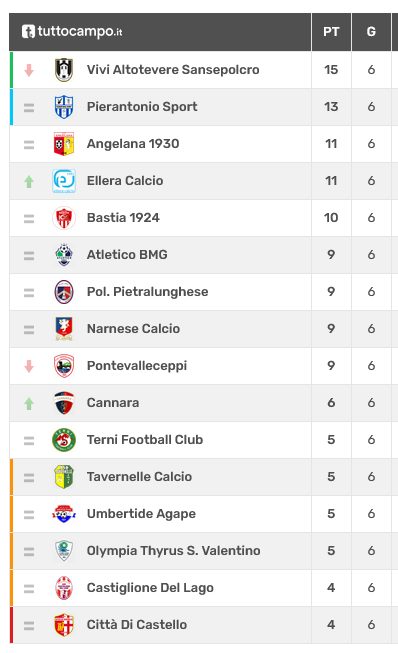Click Ellera Calcio points value 11

click(331, 181)
